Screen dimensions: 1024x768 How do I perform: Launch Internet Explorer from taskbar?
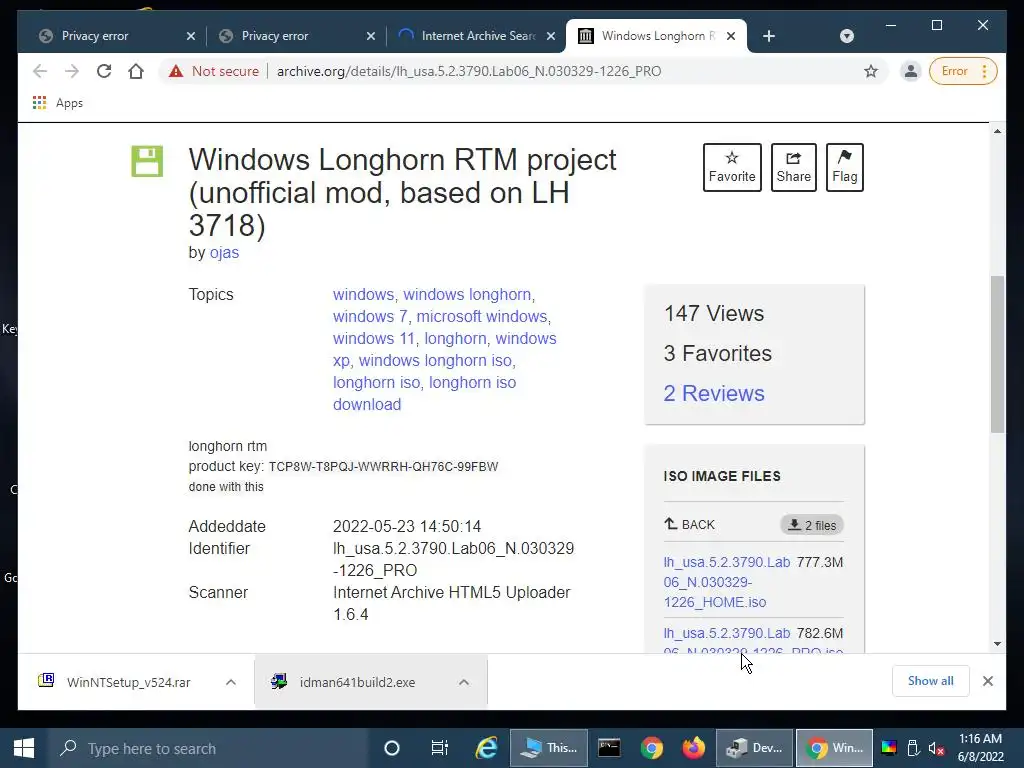tap(487, 748)
